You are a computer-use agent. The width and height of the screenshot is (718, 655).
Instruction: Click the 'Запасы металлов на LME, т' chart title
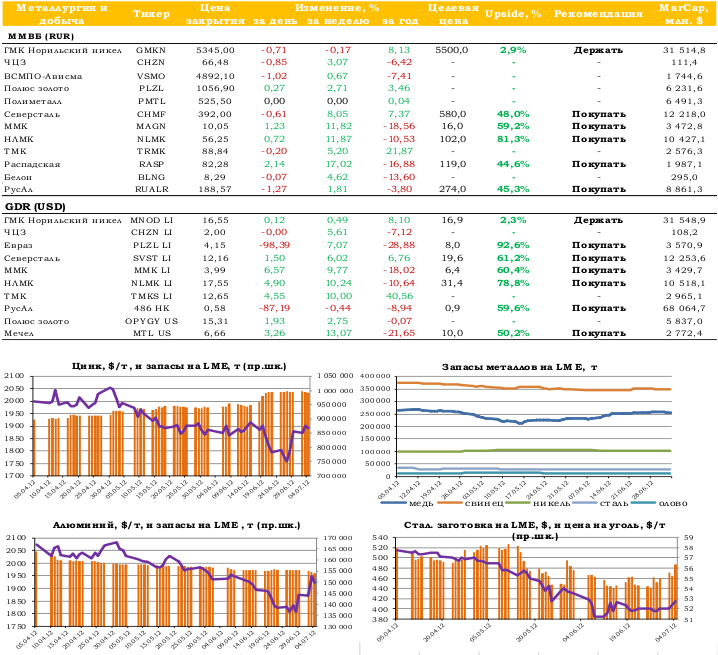pyautogui.click(x=519, y=367)
